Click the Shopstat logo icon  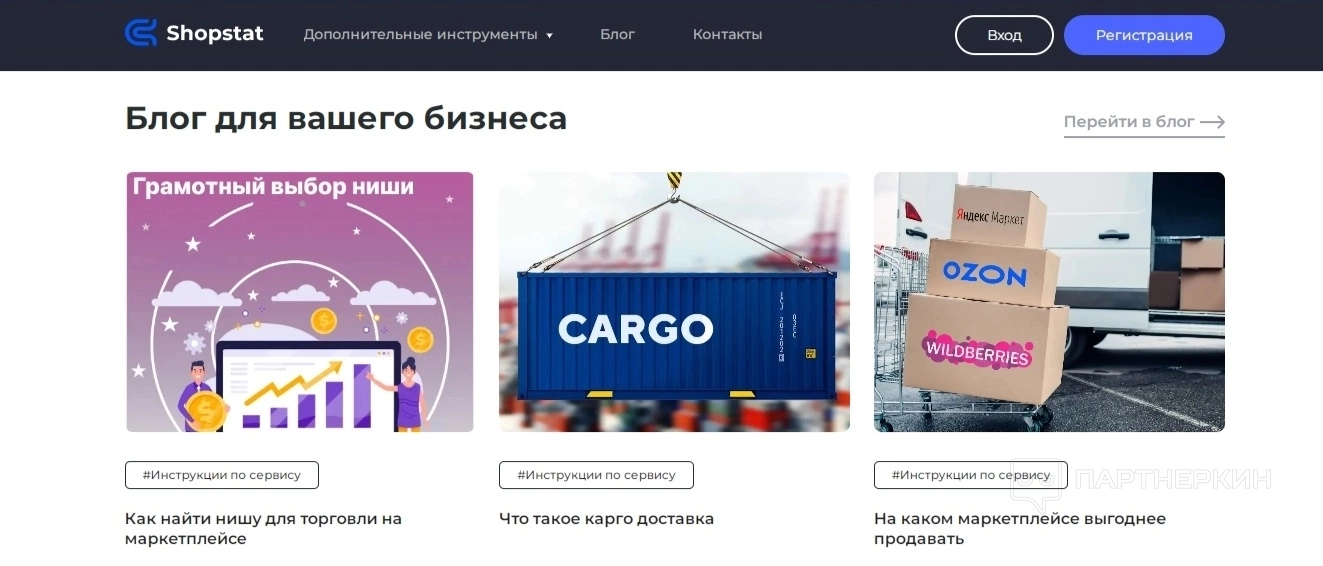click(x=141, y=33)
